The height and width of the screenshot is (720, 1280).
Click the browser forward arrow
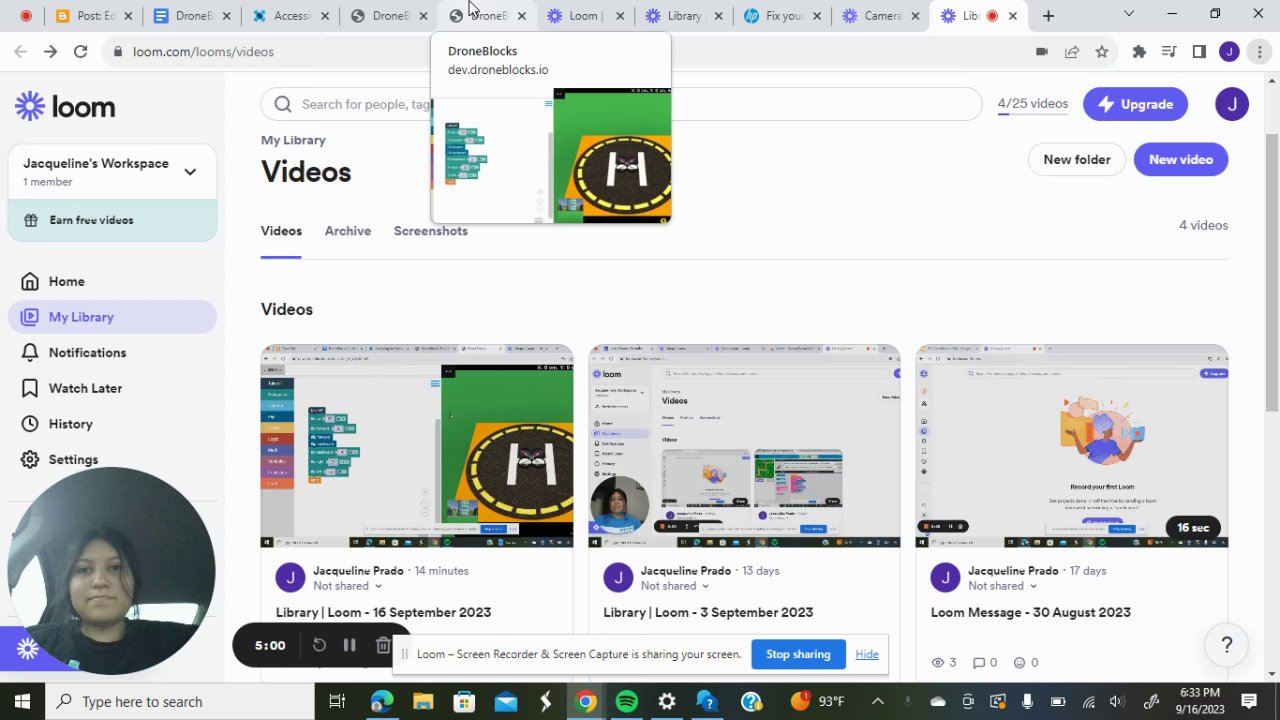(50, 51)
